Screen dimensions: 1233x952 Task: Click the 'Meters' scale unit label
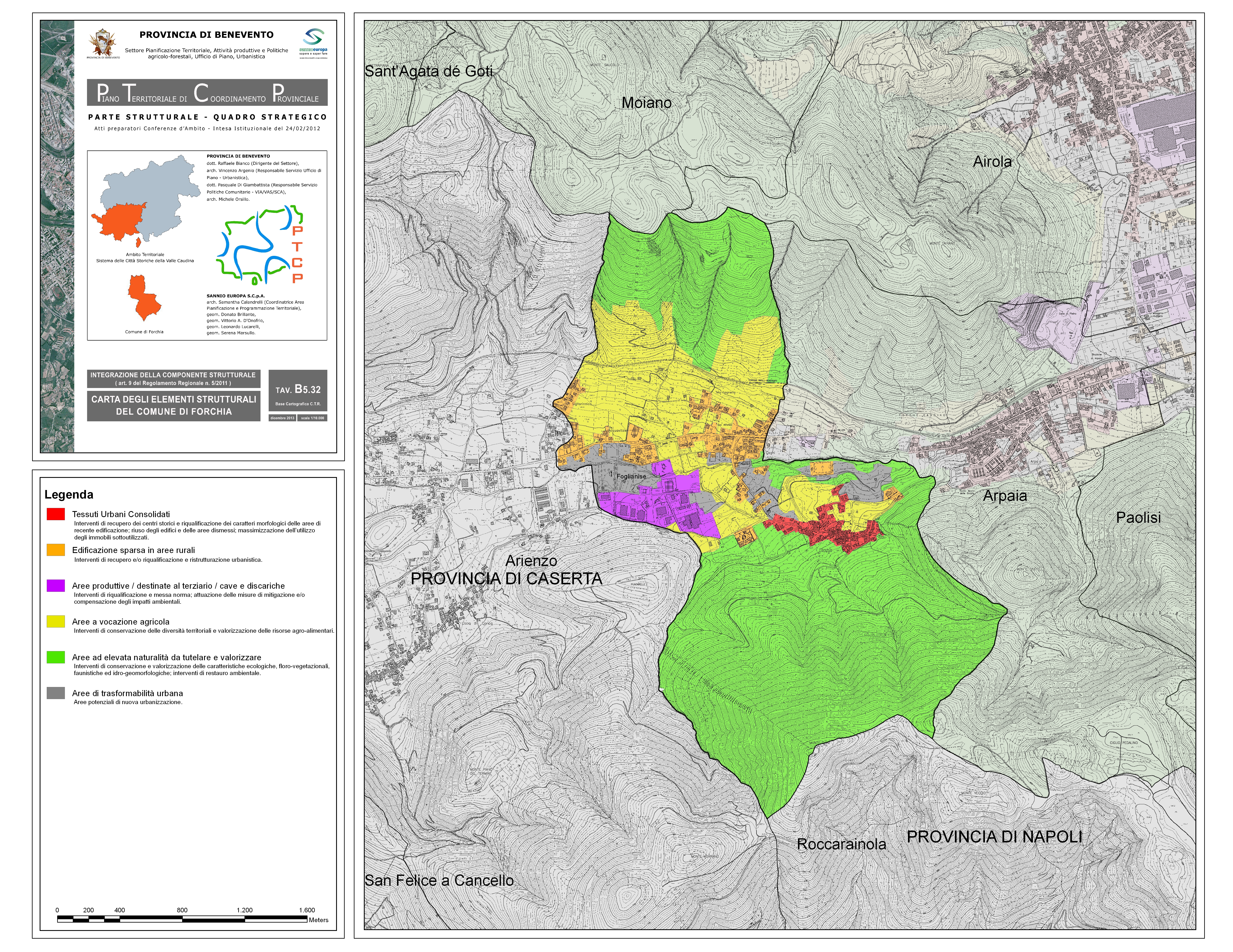[x=318, y=920]
